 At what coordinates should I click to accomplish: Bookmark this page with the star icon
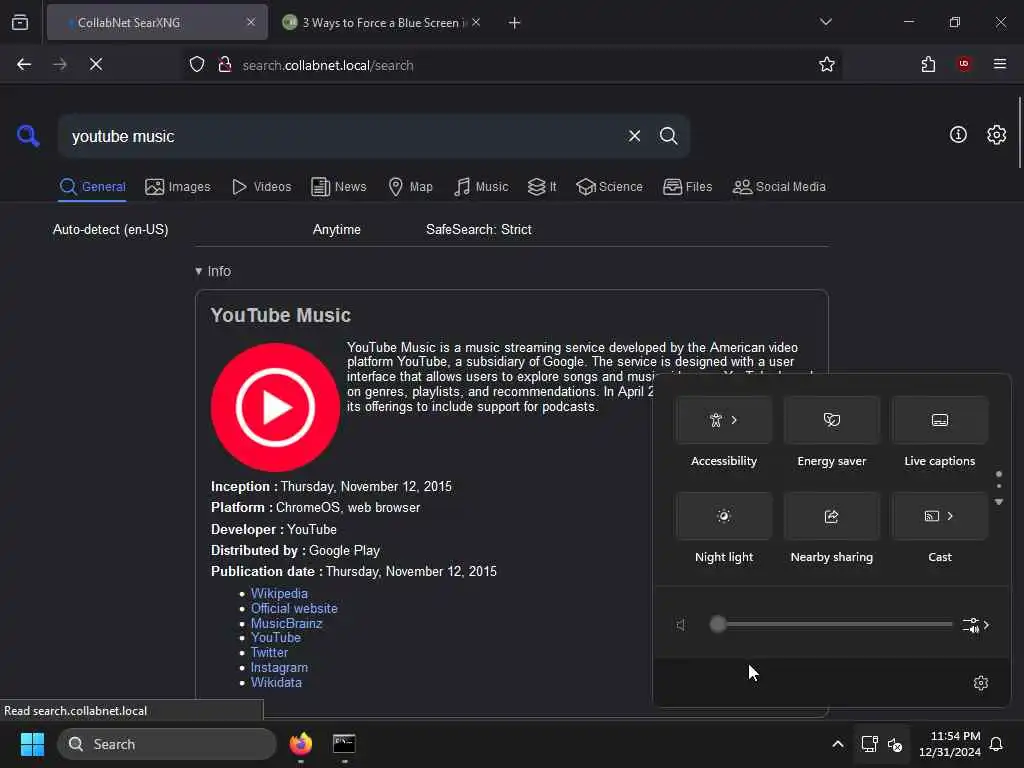(x=826, y=64)
